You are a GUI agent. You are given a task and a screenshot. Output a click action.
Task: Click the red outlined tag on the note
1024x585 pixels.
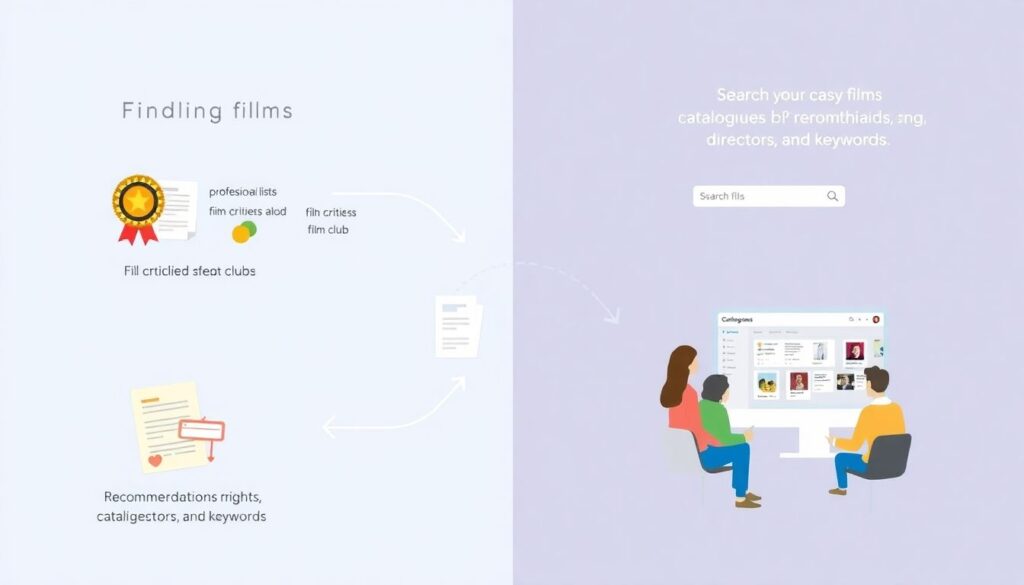point(200,430)
